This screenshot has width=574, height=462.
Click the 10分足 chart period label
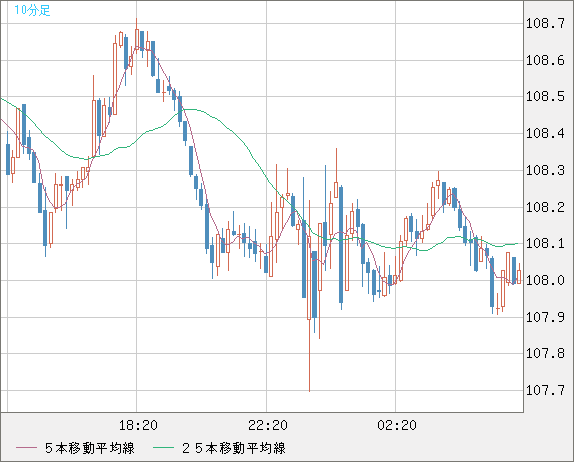32,10
